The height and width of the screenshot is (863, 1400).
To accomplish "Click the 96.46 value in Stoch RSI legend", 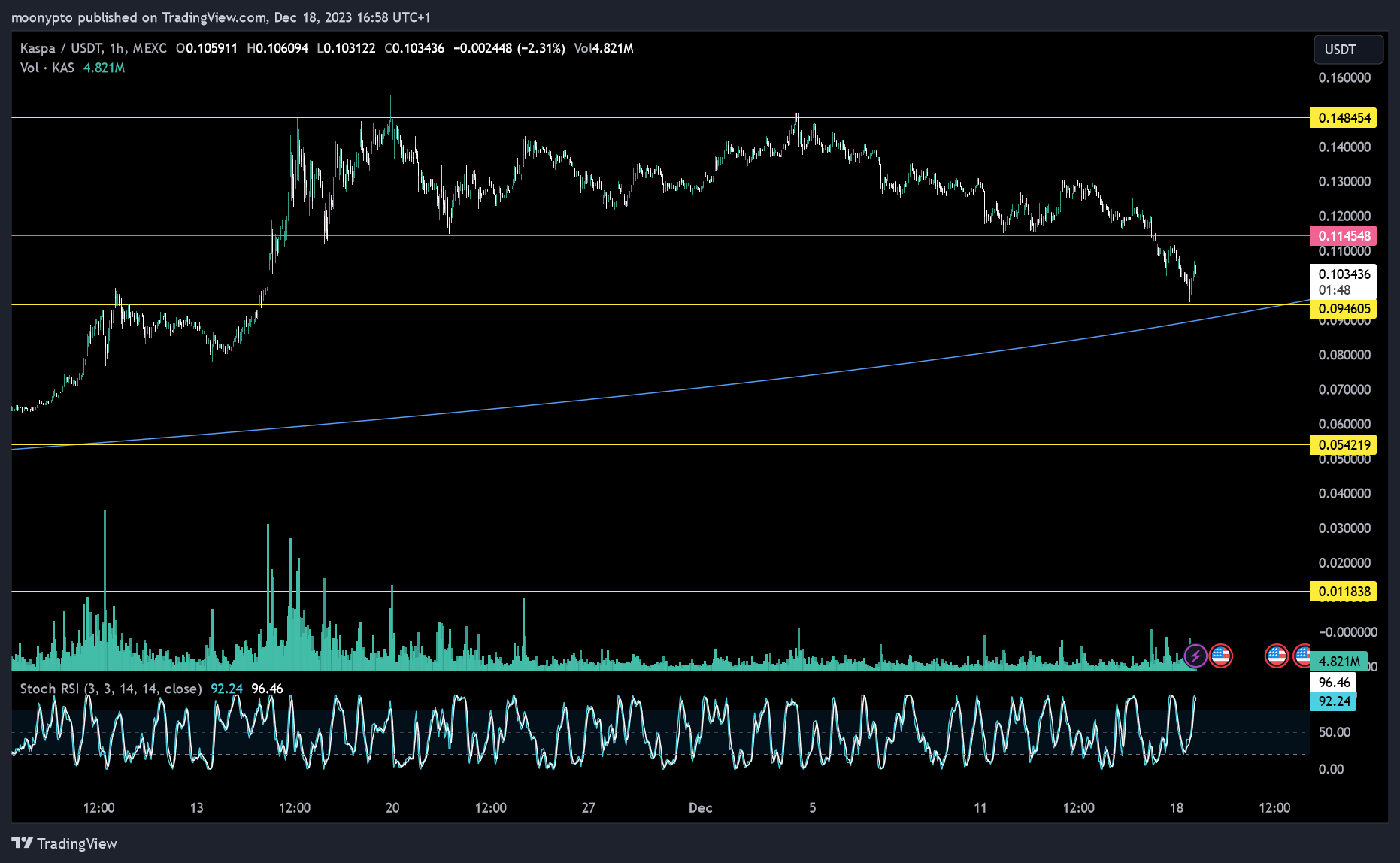I will click(267, 689).
